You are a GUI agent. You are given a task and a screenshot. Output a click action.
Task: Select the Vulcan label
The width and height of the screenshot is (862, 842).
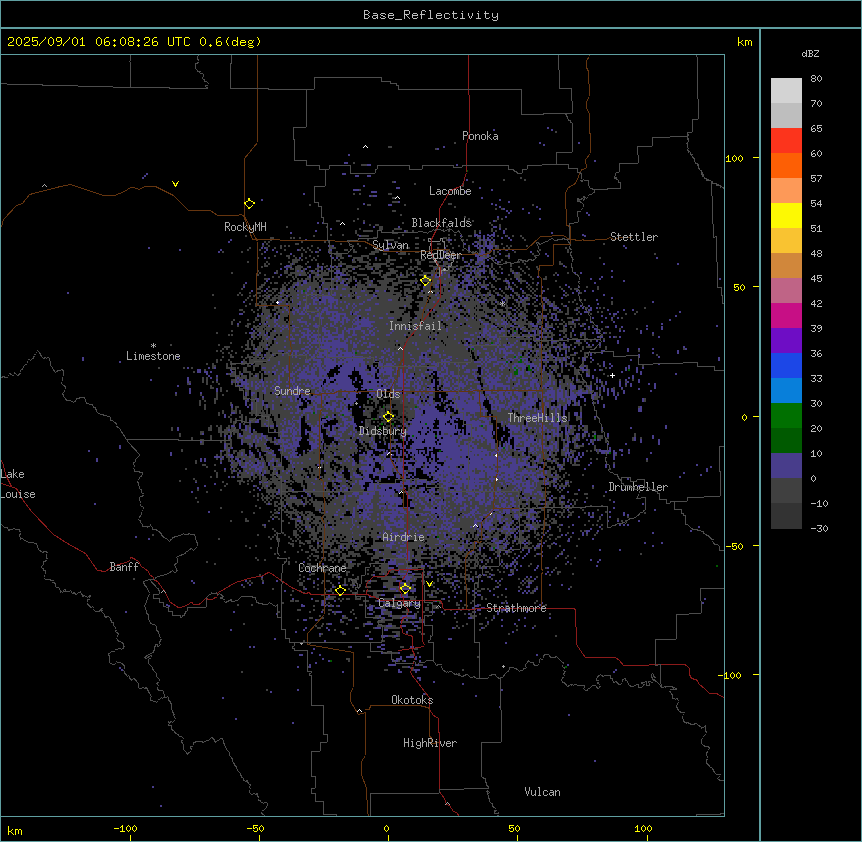pos(542,792)
